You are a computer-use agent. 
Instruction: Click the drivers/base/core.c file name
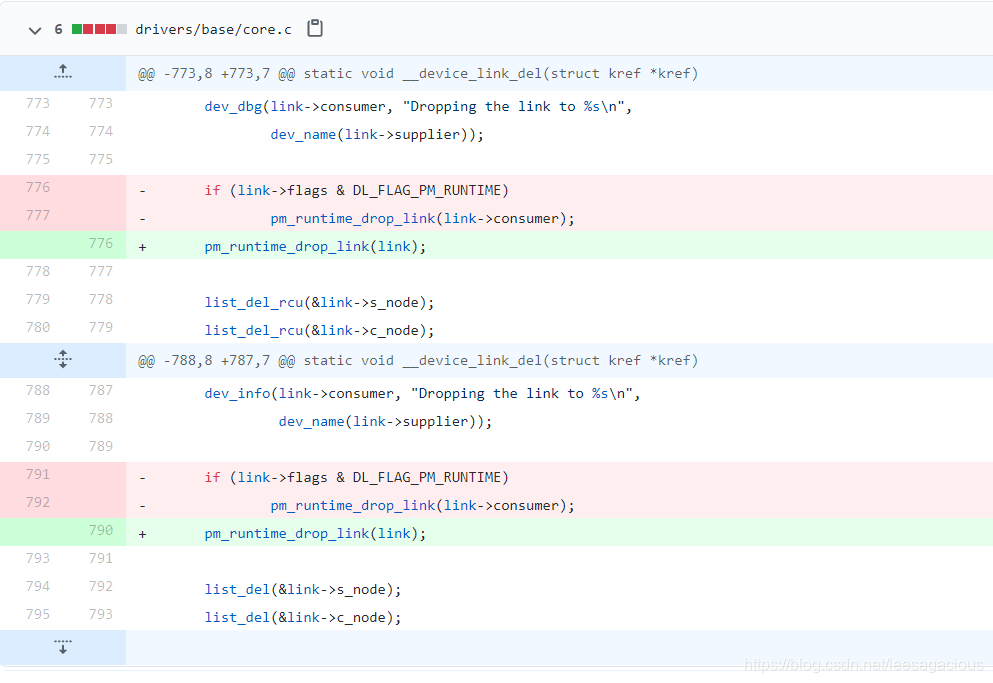(x=213, y=29)
